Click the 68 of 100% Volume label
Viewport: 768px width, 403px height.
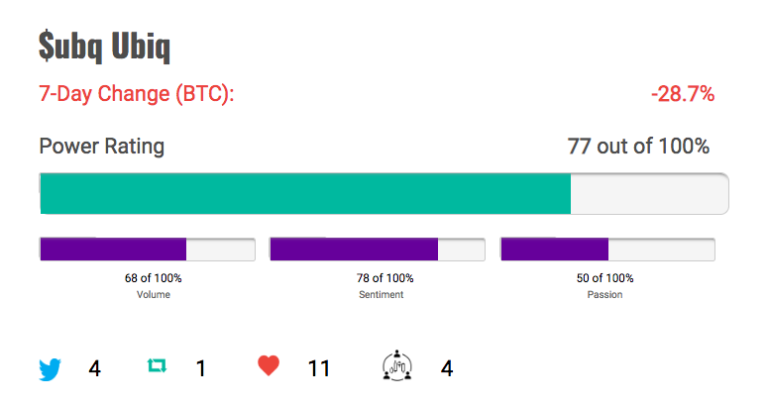click(153, 278)
